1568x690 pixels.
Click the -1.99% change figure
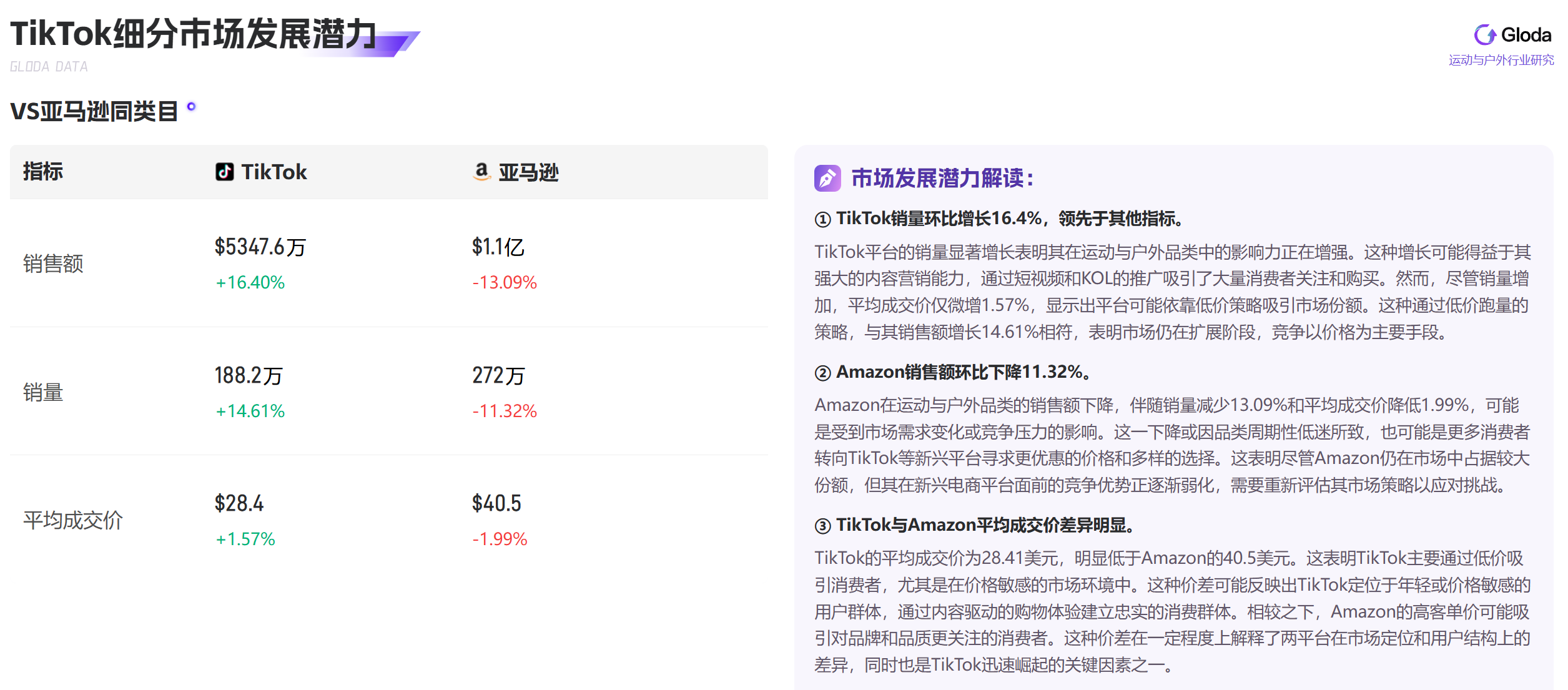pyautogui.click(x=500, y=539)
